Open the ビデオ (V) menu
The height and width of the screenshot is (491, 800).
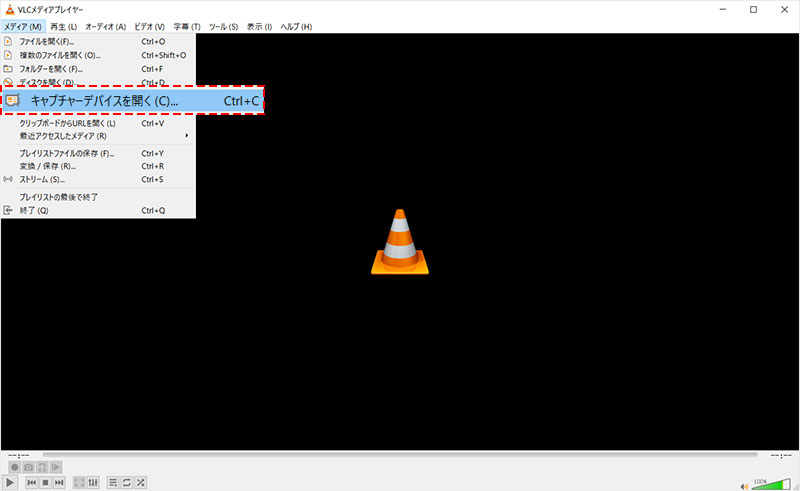pos(149,27)
